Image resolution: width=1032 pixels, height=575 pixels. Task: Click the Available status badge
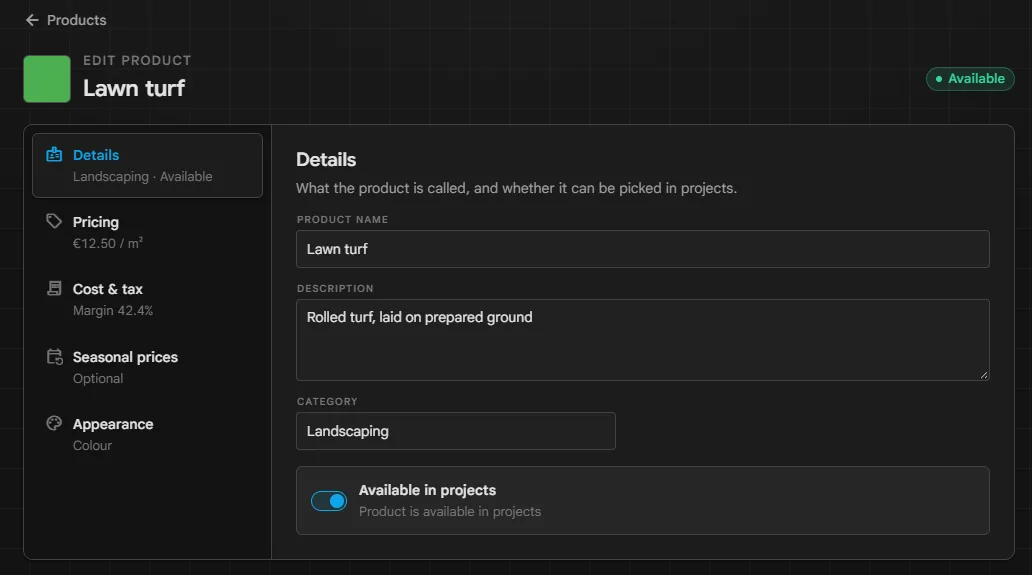coord(969,79)
